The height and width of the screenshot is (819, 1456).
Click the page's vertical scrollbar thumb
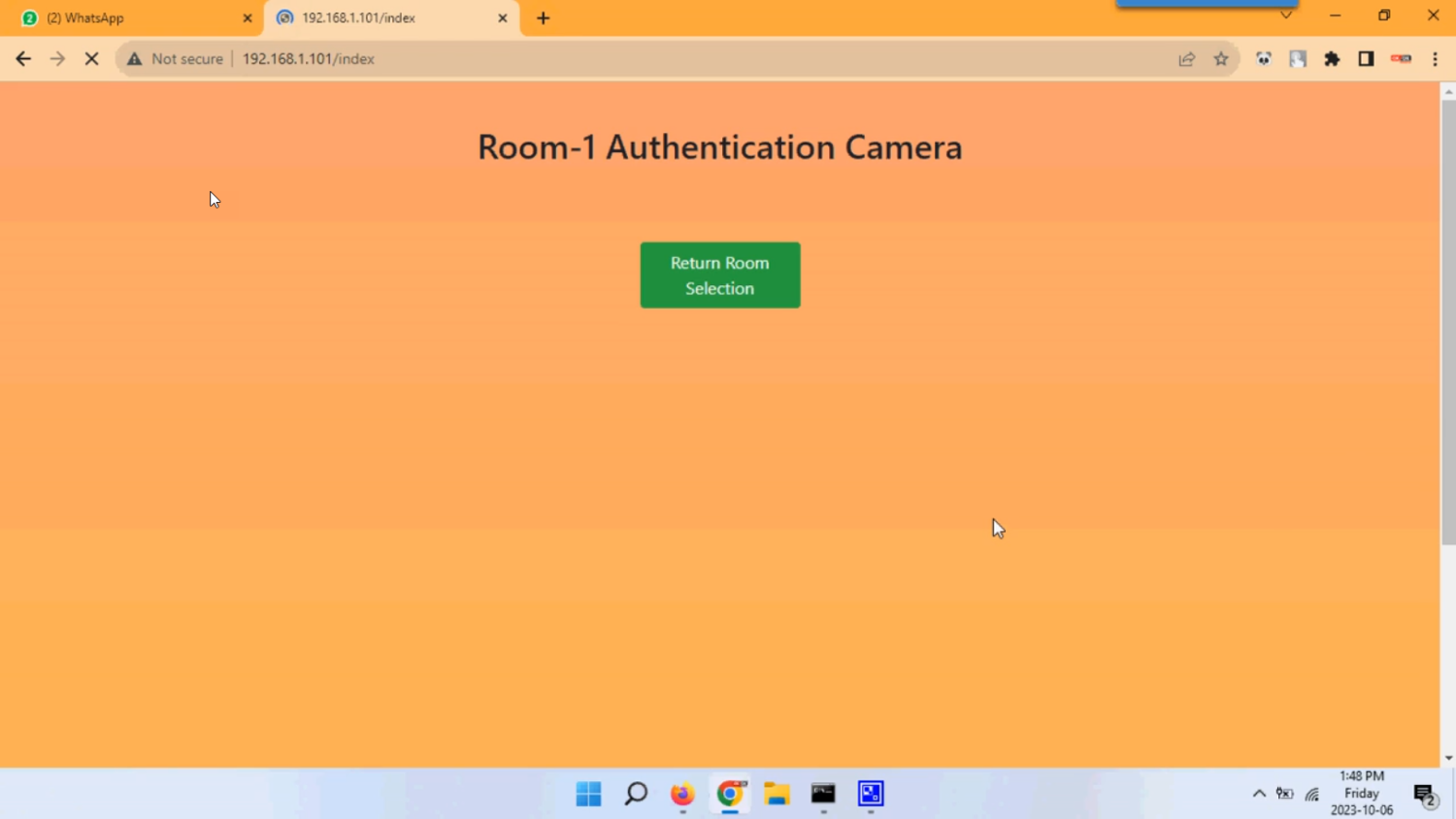(1447, 320)
